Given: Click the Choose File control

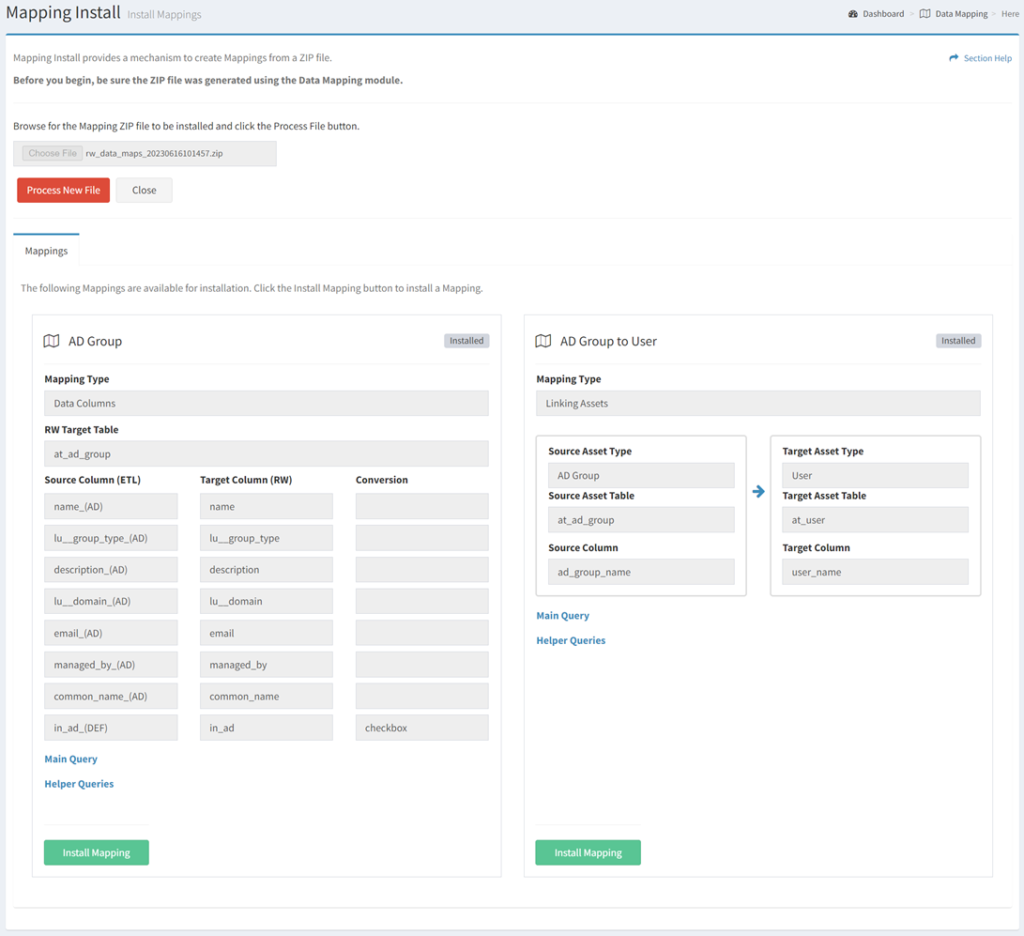Looking at the screenshot, I should click(51, 153).
